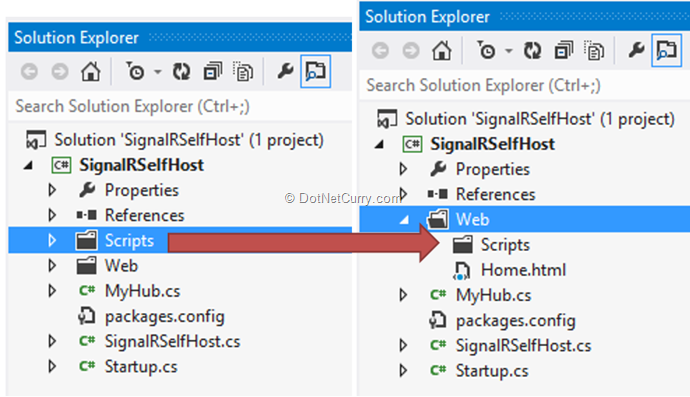The height and width of the screenshot is (397, 690).
Task: Open Pending Changes Filter dropdown in left panel
Action: [x=158, y=72]
